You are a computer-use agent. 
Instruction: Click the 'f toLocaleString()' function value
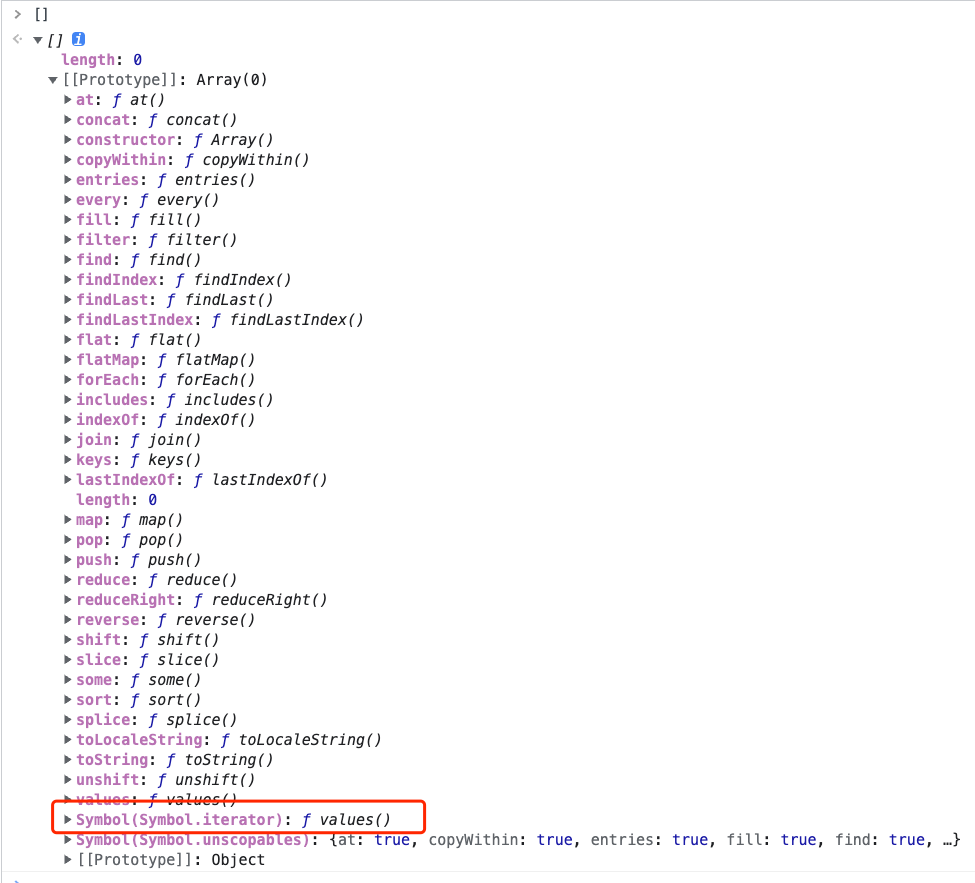pyautogui.click(x=301, y=739)
